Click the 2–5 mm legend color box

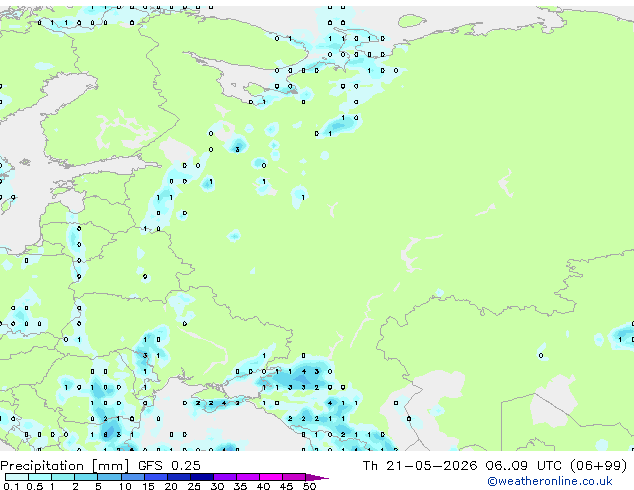click(x=86, y=477)
